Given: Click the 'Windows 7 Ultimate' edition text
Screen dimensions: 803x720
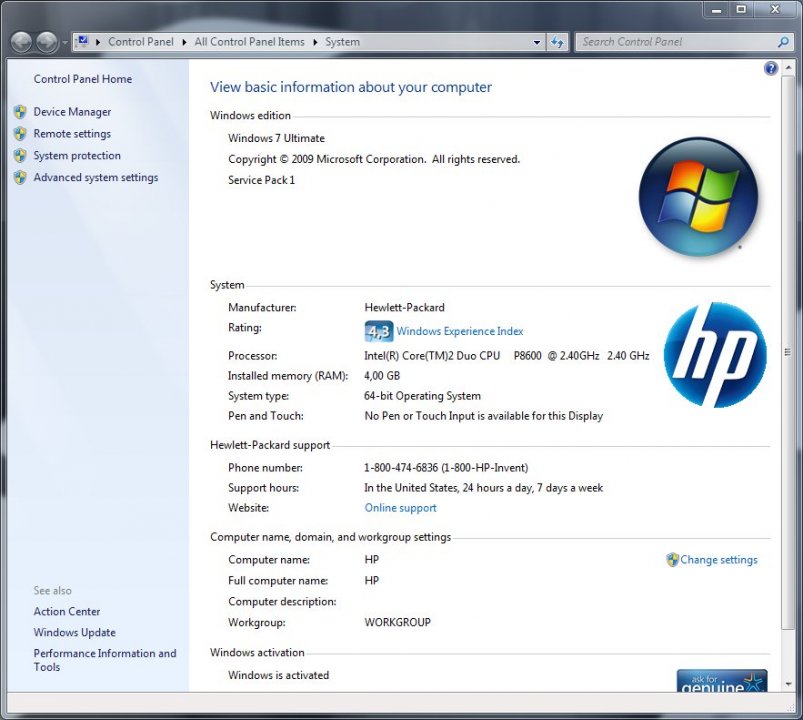Looking at the screenshot, I should [x=277, y=138].
